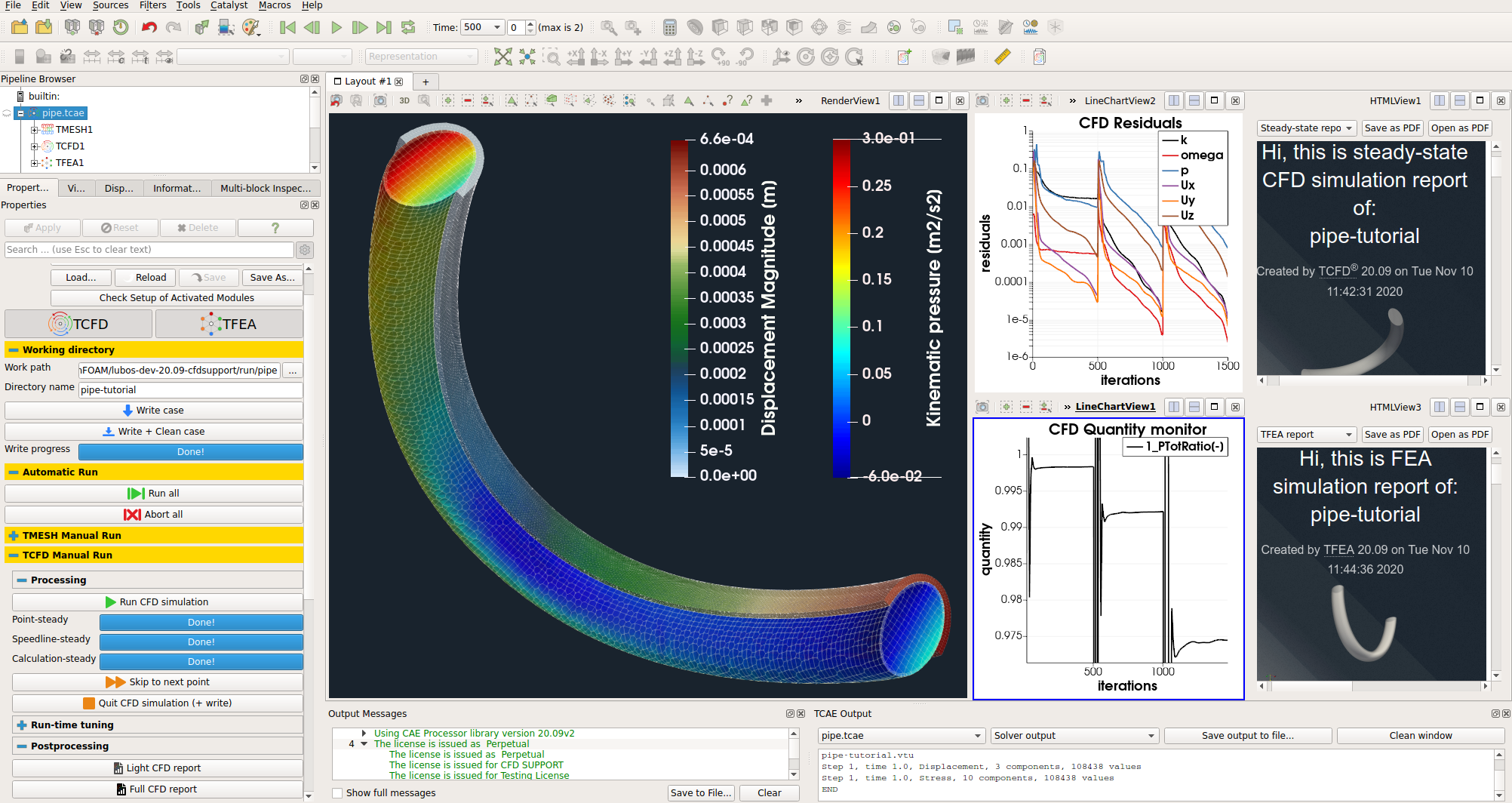This screenshot has width=1512, height=803.
Task: Click Save output to file button
Action: 1247,736
